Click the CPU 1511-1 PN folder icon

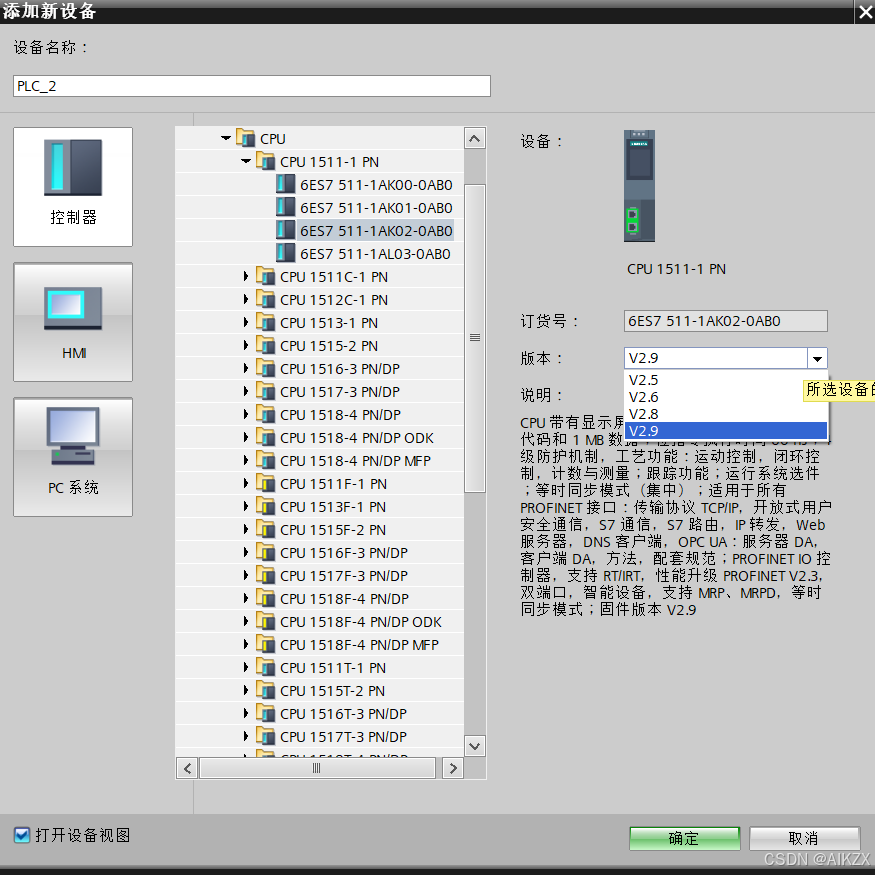pyautogui.click(x=266, y=161)
